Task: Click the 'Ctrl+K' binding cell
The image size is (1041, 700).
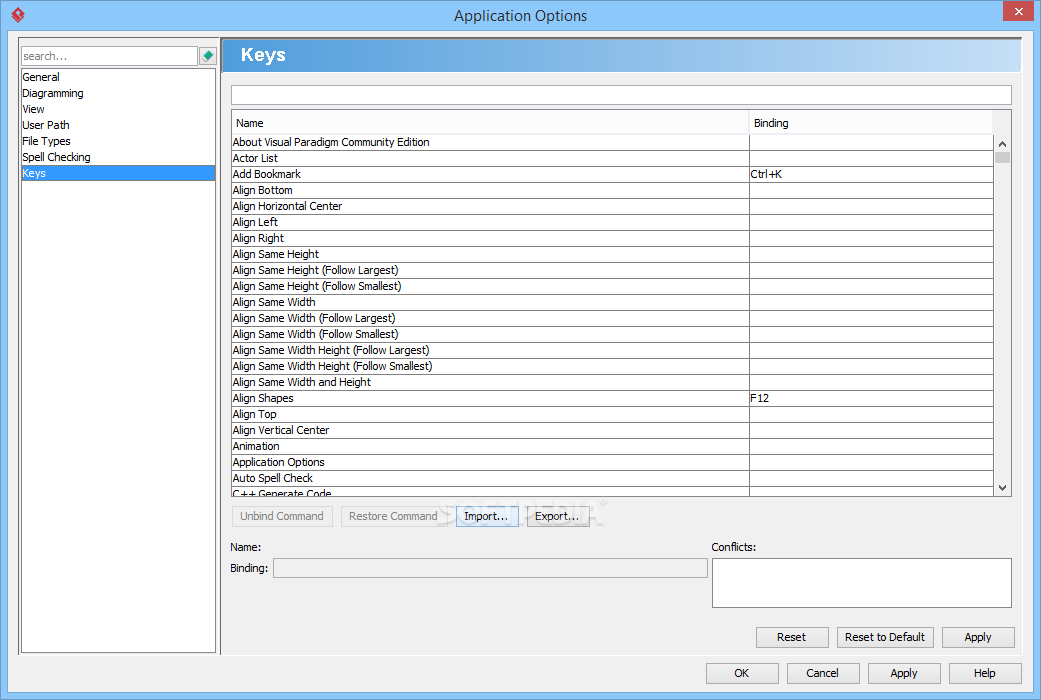Action: (x=871, y=174)
